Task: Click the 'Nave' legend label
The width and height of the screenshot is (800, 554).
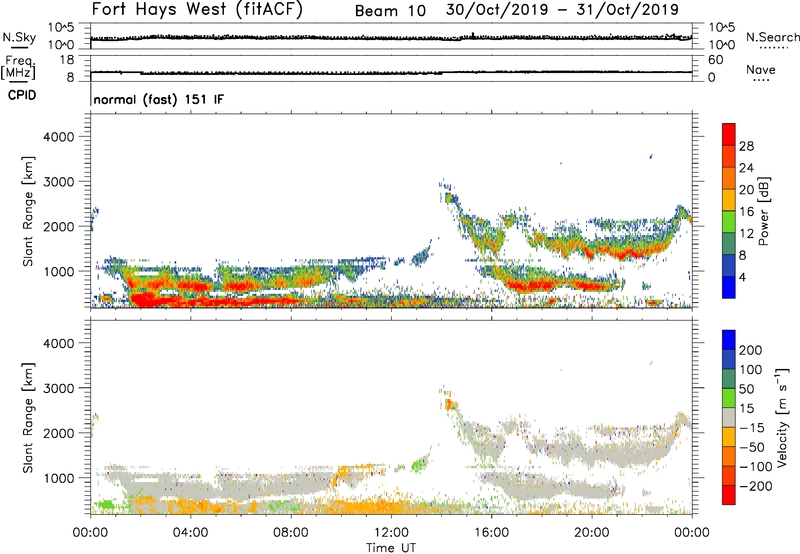Action: tap(761, 69)
